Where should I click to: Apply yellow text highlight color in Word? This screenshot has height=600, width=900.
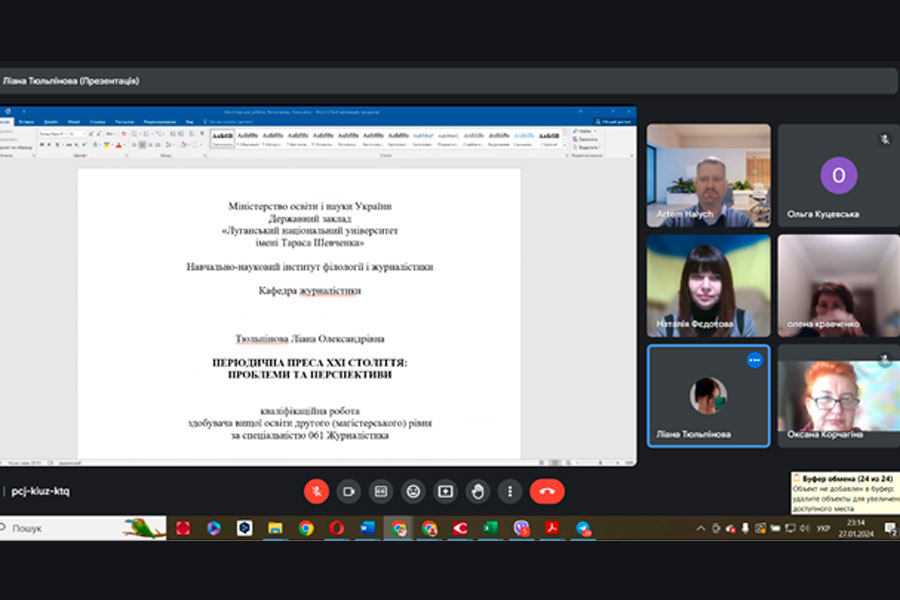pos(107,145)
